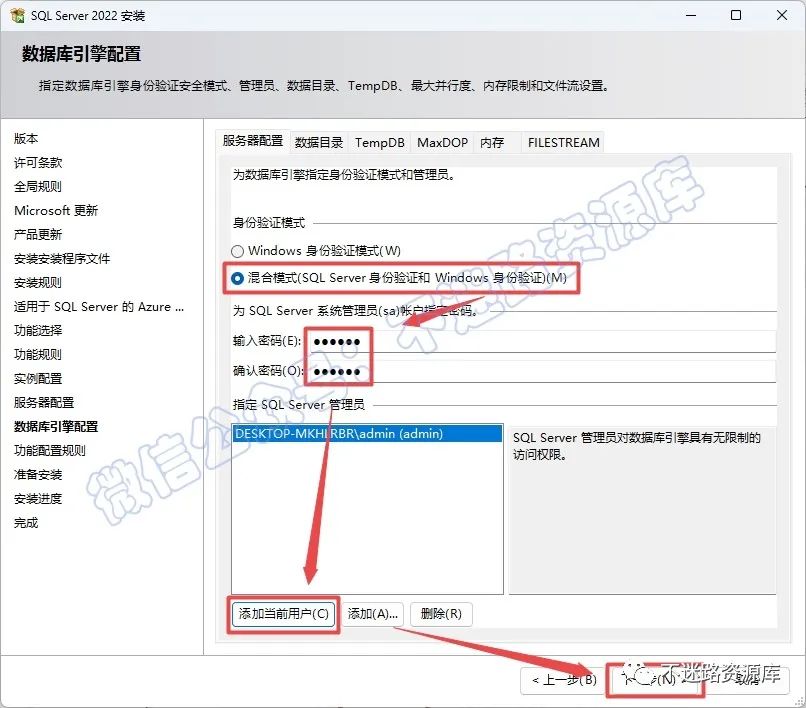
Task: Open the FILESTREAM tab
Action: click(x=563, y=142)
